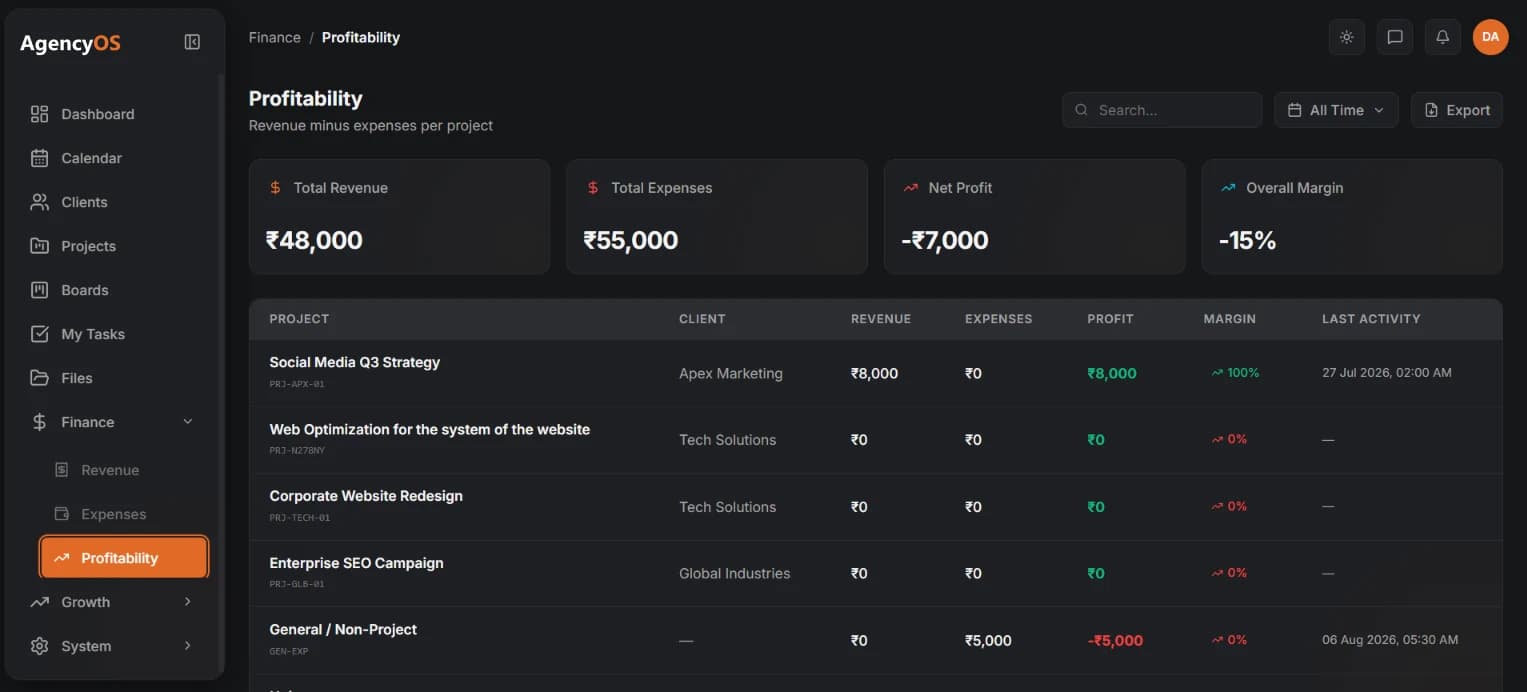This screenshot has width=1527, height=692.
Task: Click the Finance dollar icon
Action: tap(39, 422)
